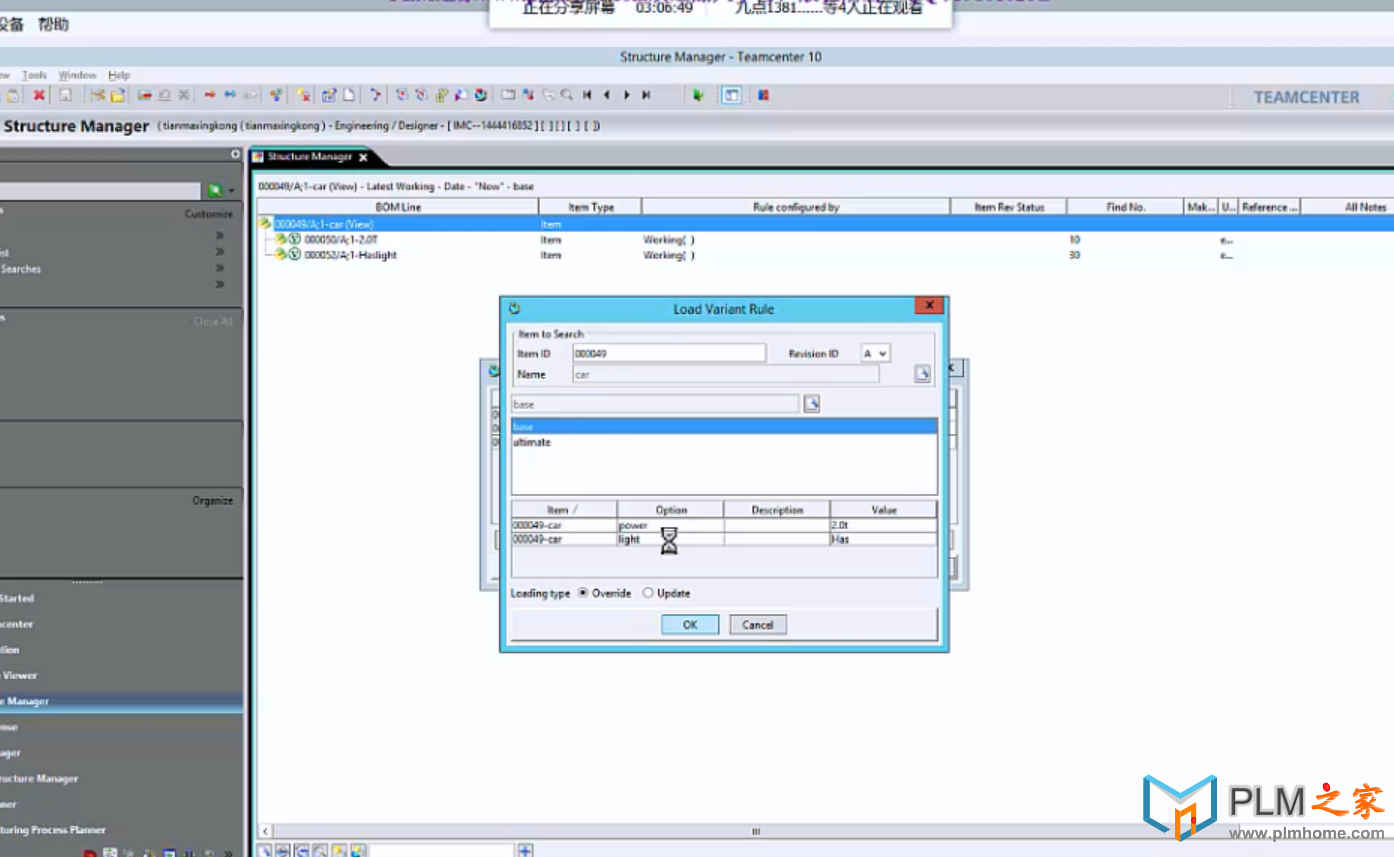1394x857 pixels.
Task: Select the 000052/A;1-Haslight BOM line
Action: (x=351, y=255)
